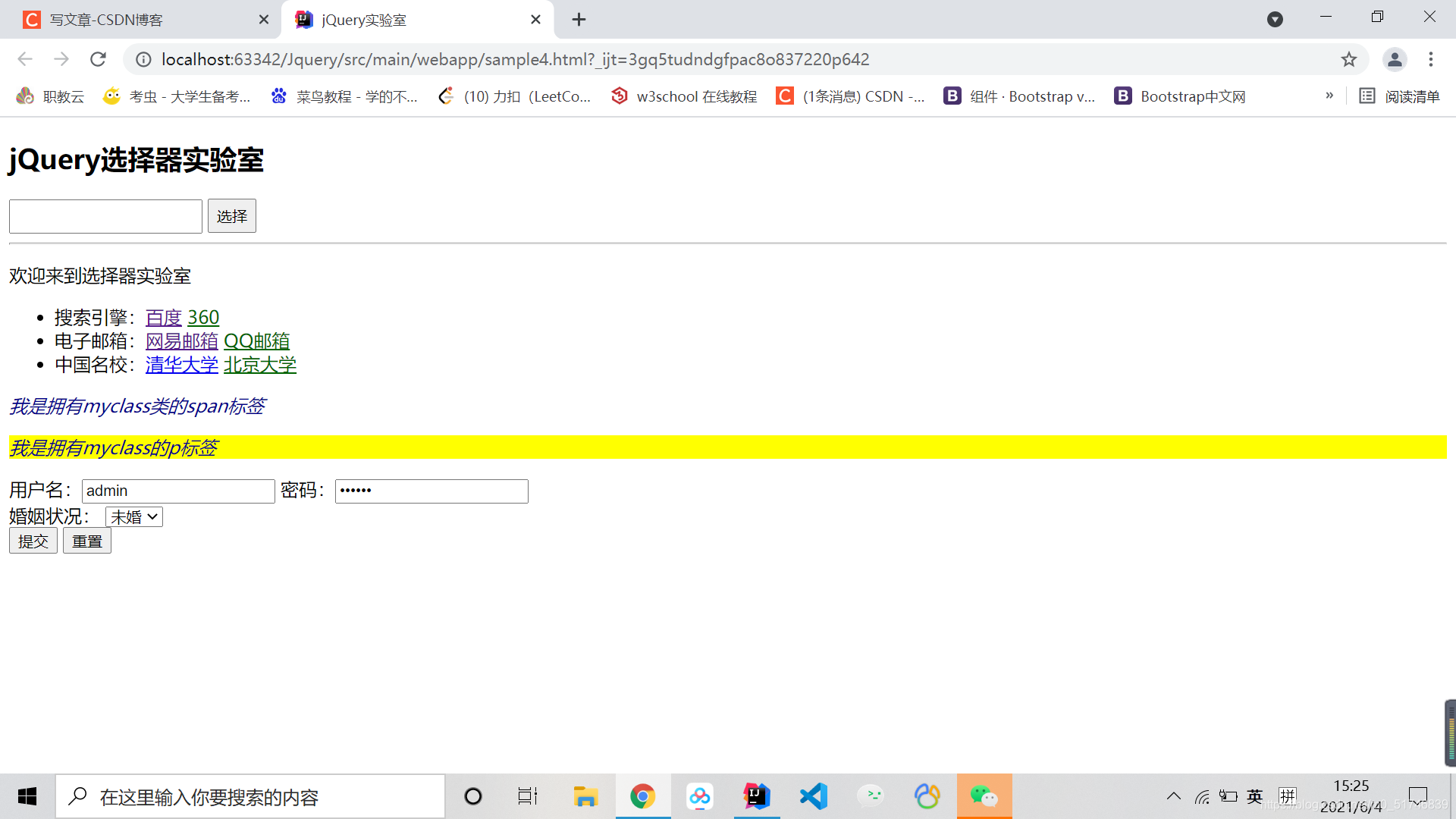Follow the 北京大学 link
This screenshot has height=819, width=1456.
[260, 365]
